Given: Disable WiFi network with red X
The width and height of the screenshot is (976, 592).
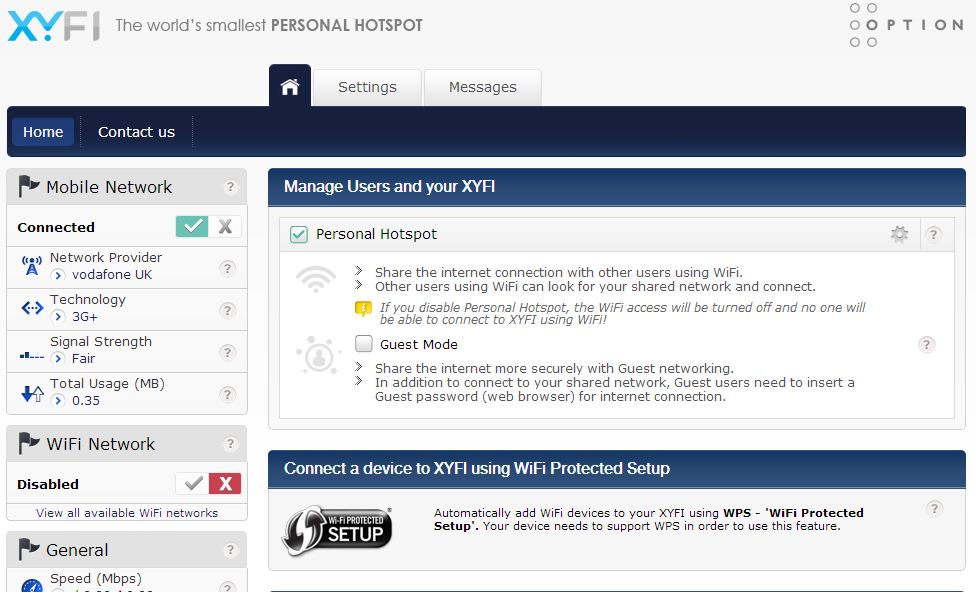Looking at the screenshot, I should [225, 484].
